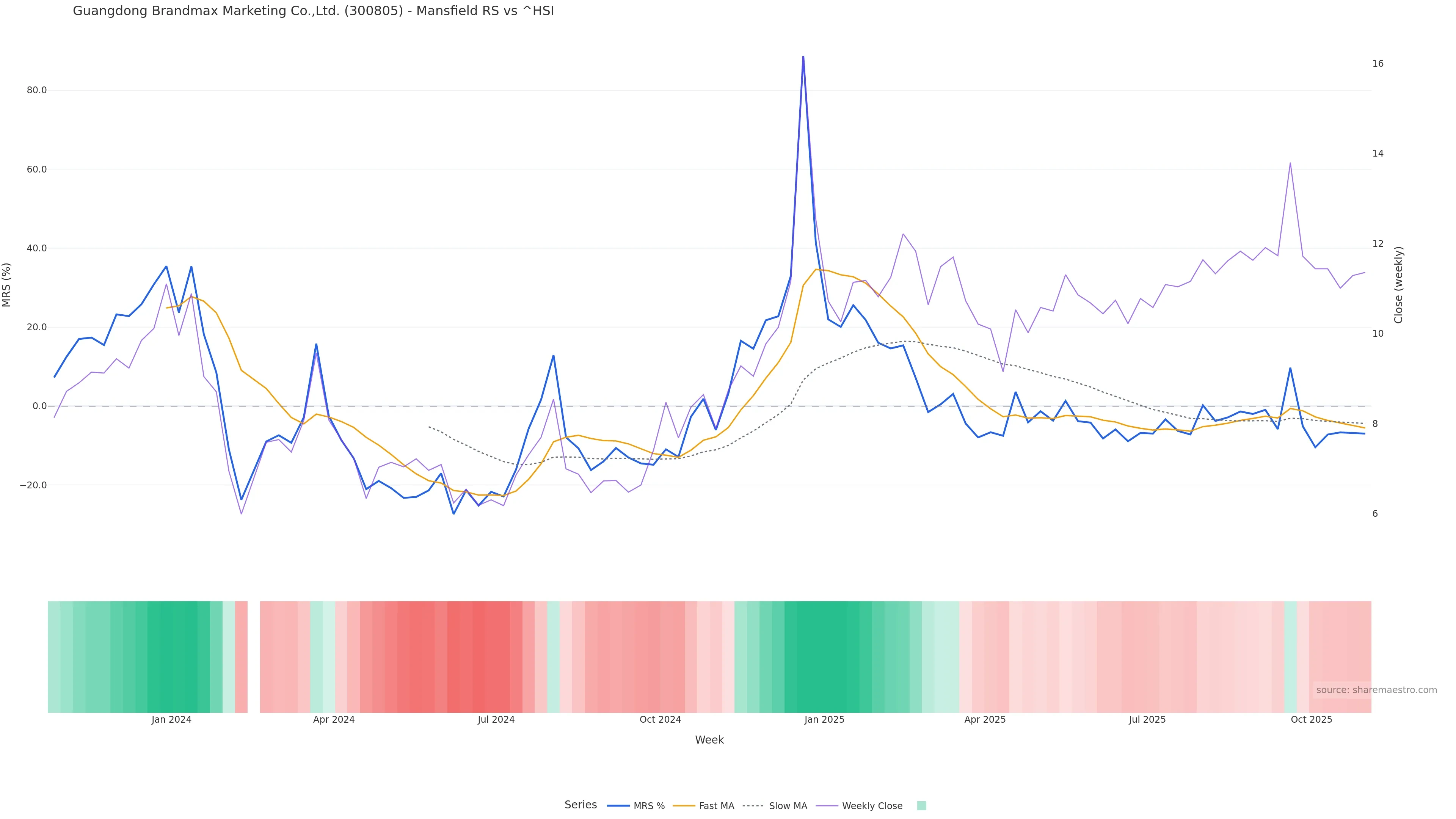This screenshot has height=819, width=1456.
Task: Click the Weekly Close spike before Oct 2025
Action: tap(1290, 163)
